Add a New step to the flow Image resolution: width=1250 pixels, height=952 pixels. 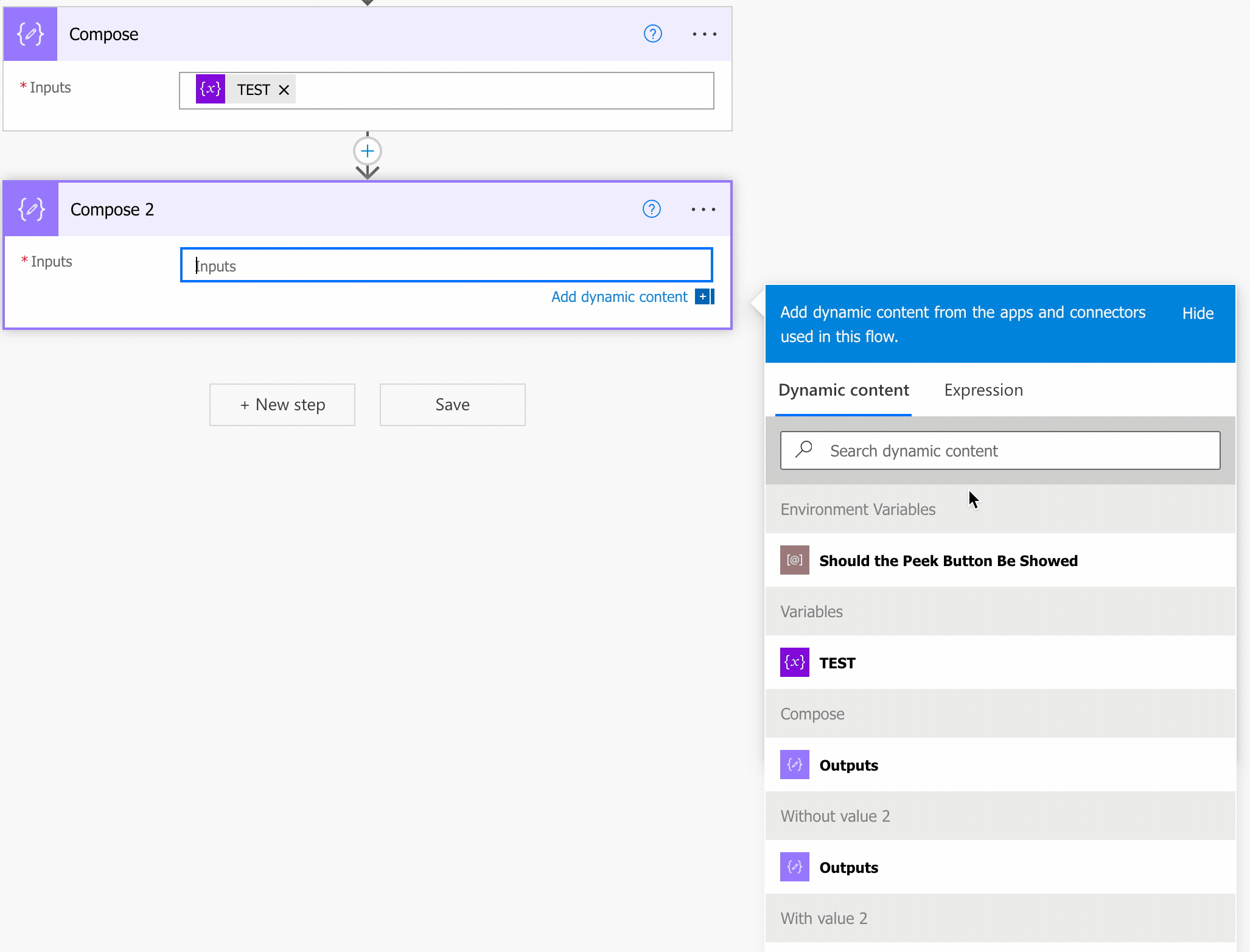coord(282,405)
